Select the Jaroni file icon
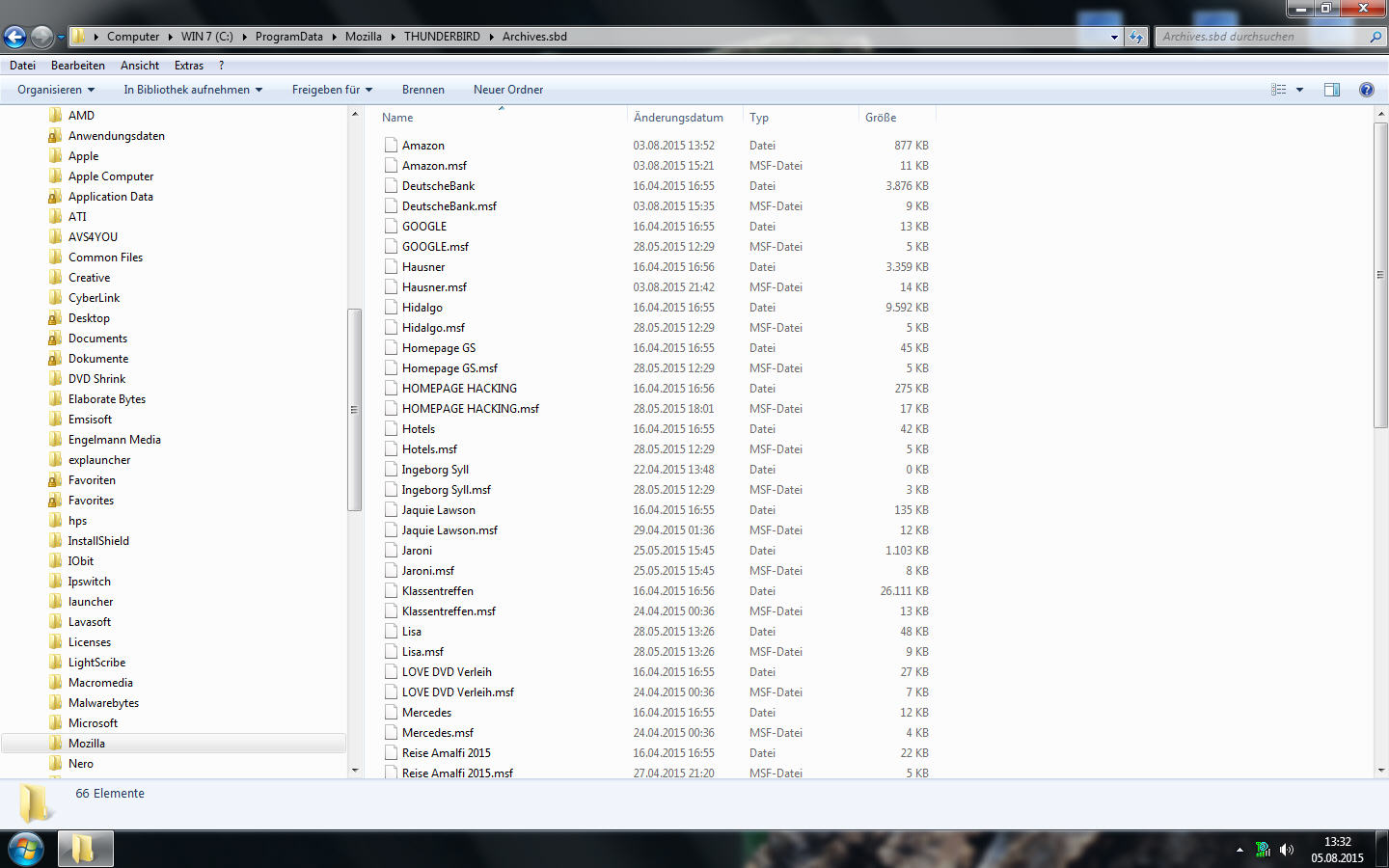 [x=391, y=550]
